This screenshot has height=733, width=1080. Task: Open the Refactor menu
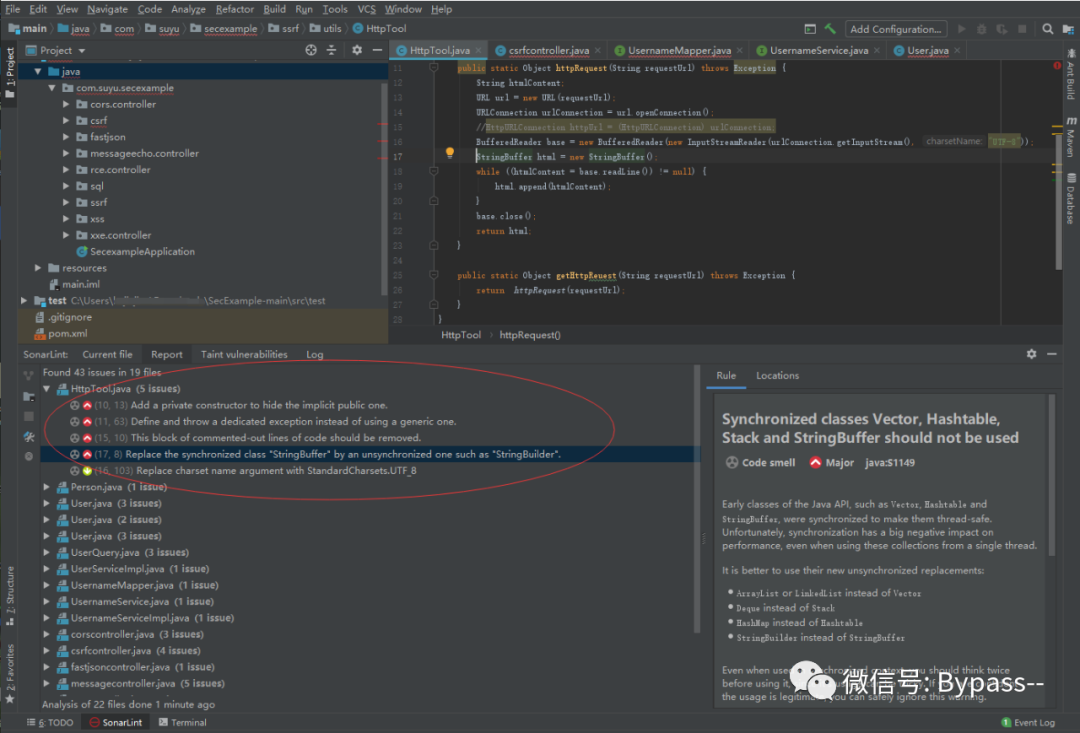(x=235, y=9)
